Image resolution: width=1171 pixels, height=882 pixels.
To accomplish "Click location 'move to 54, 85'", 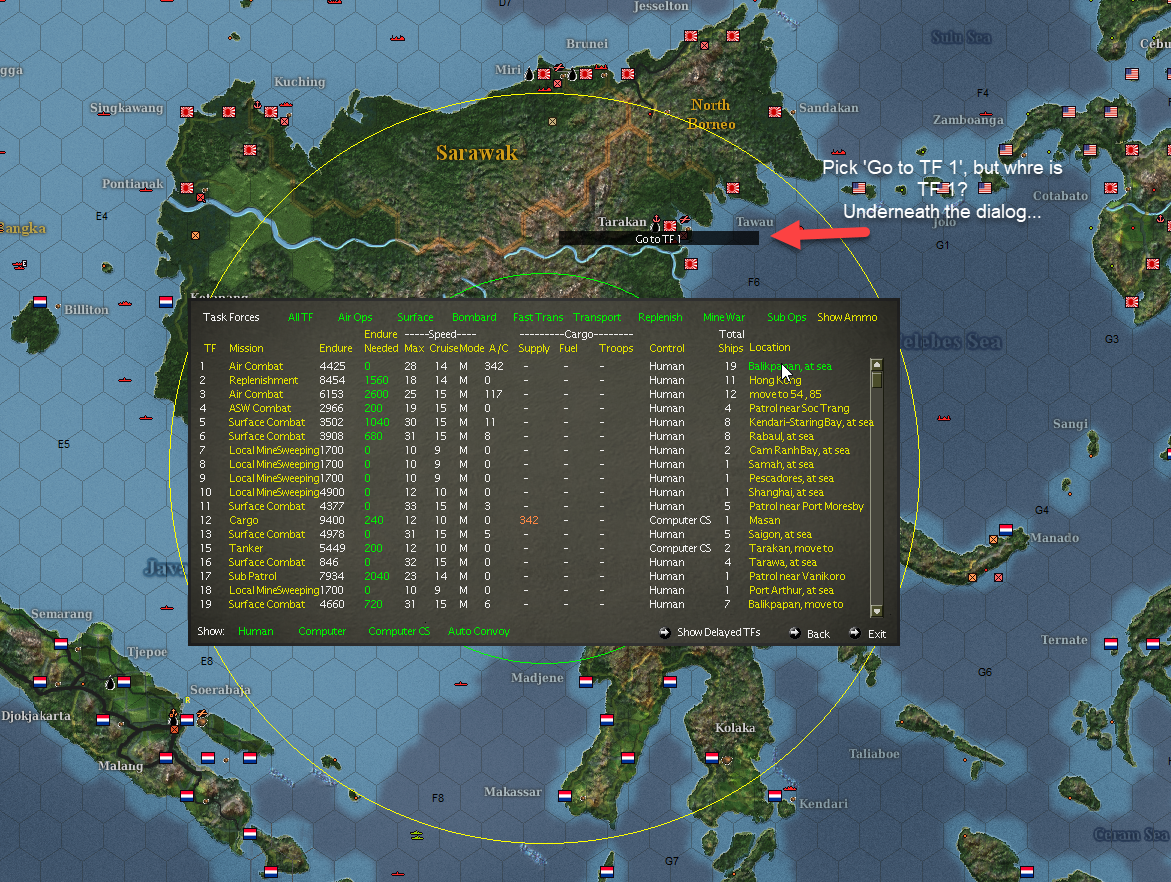I will pos(785,394).
